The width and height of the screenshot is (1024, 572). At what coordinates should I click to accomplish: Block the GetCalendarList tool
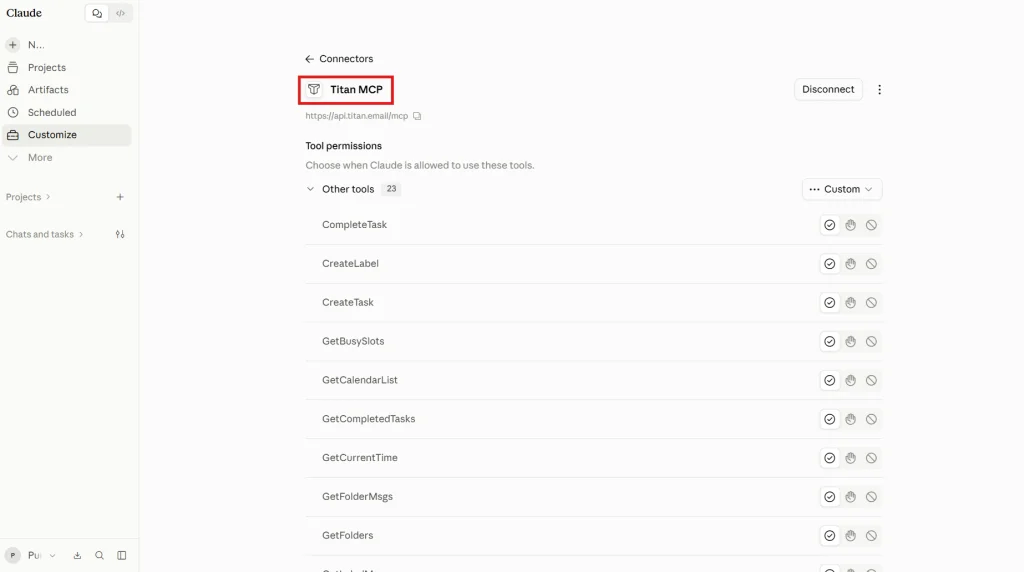tap(871, 381)
